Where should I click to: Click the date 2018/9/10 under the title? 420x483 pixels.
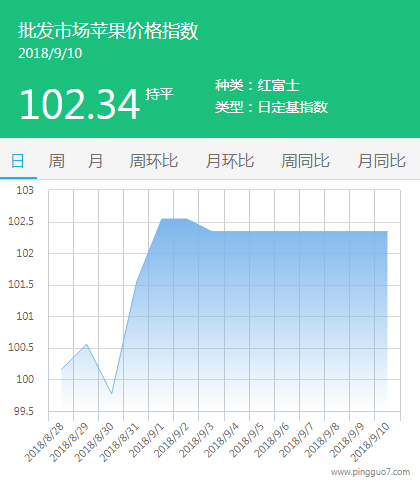click(50, 53)
